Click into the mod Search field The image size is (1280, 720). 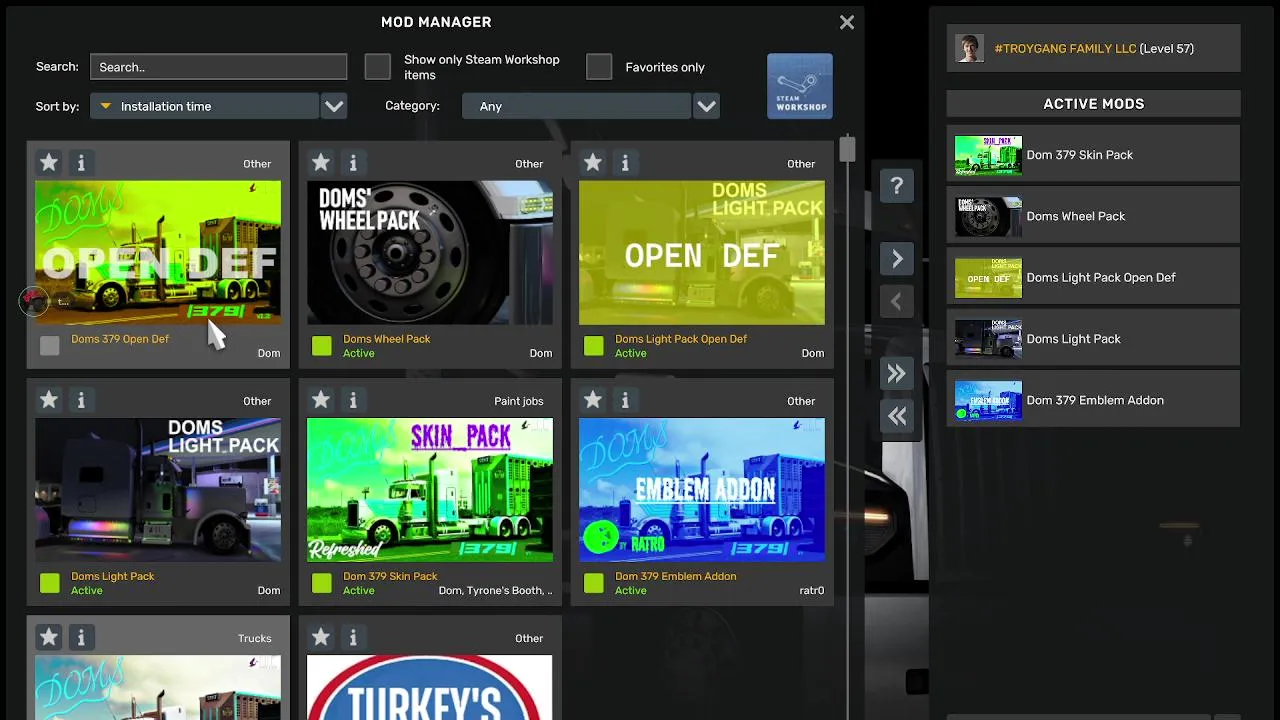click(218, 67)
